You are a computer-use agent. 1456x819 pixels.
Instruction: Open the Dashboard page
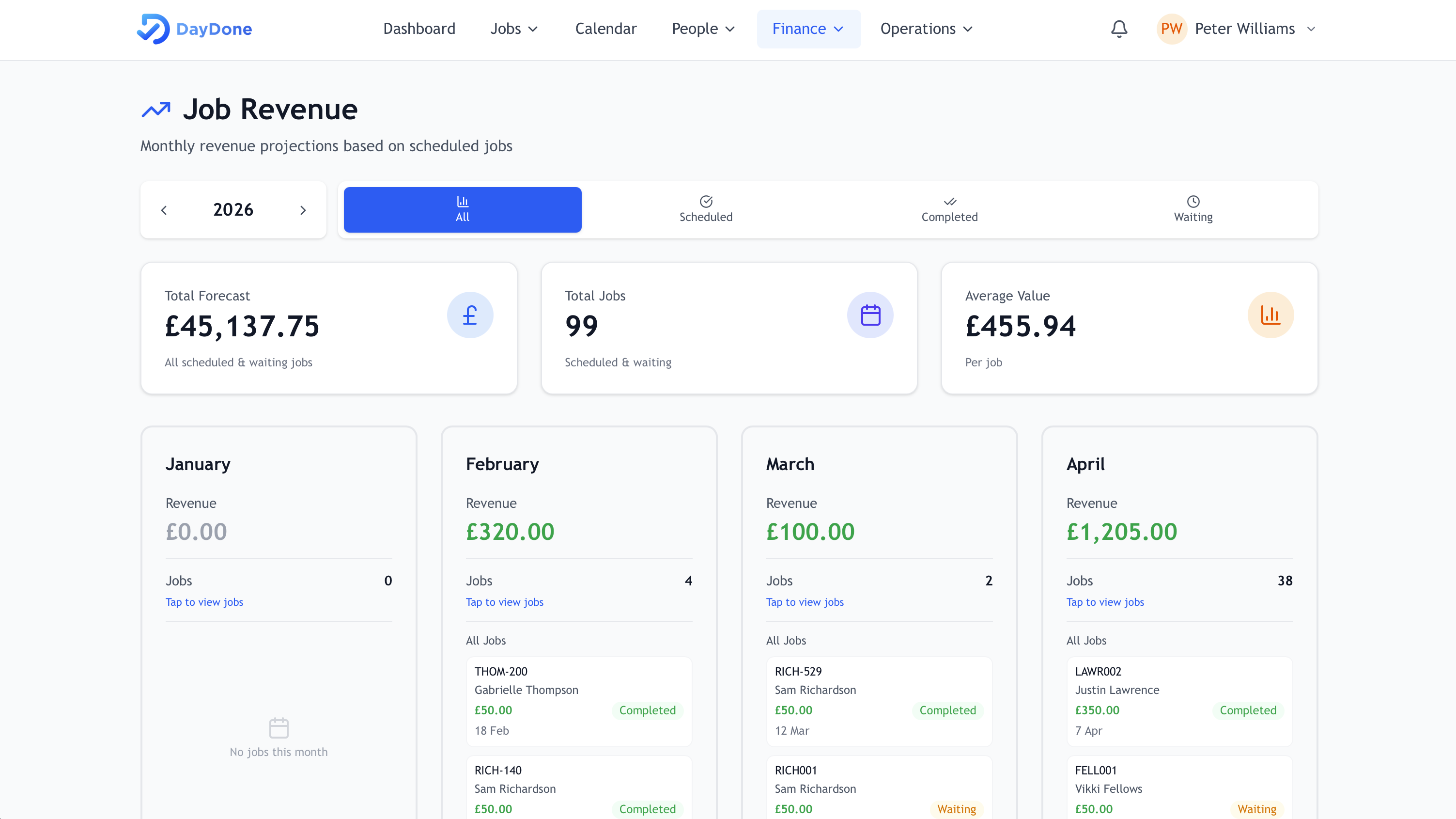pos(419,29)
